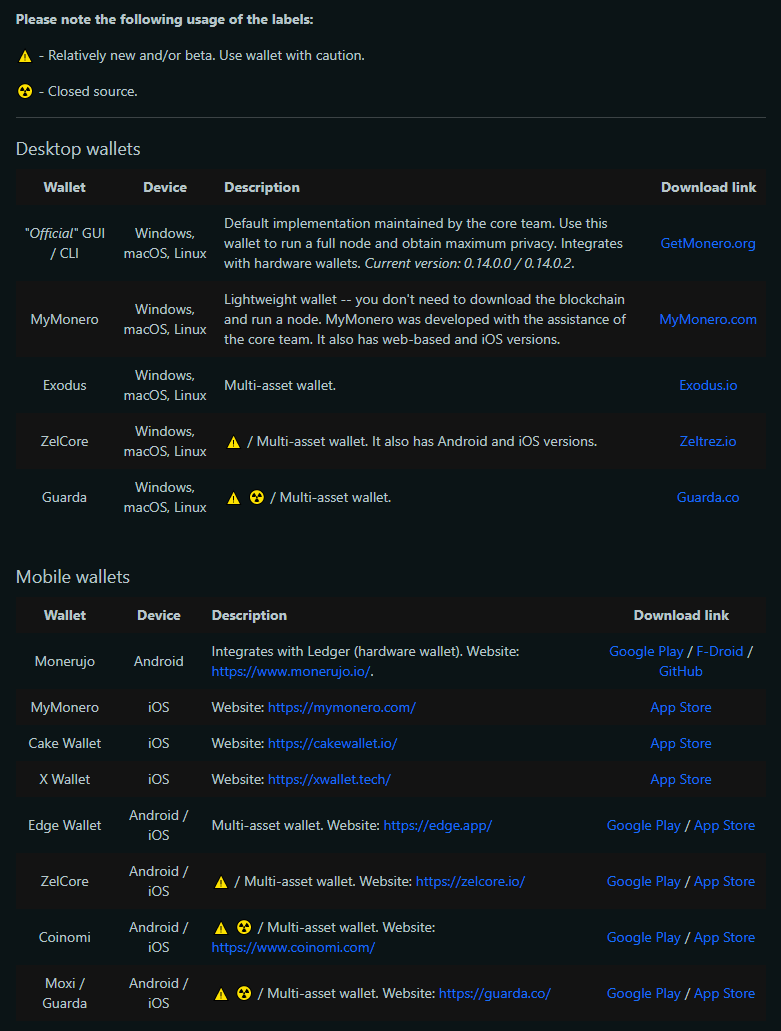Visit the https://cakewallet.io/ website link

[x=333, y=744]
